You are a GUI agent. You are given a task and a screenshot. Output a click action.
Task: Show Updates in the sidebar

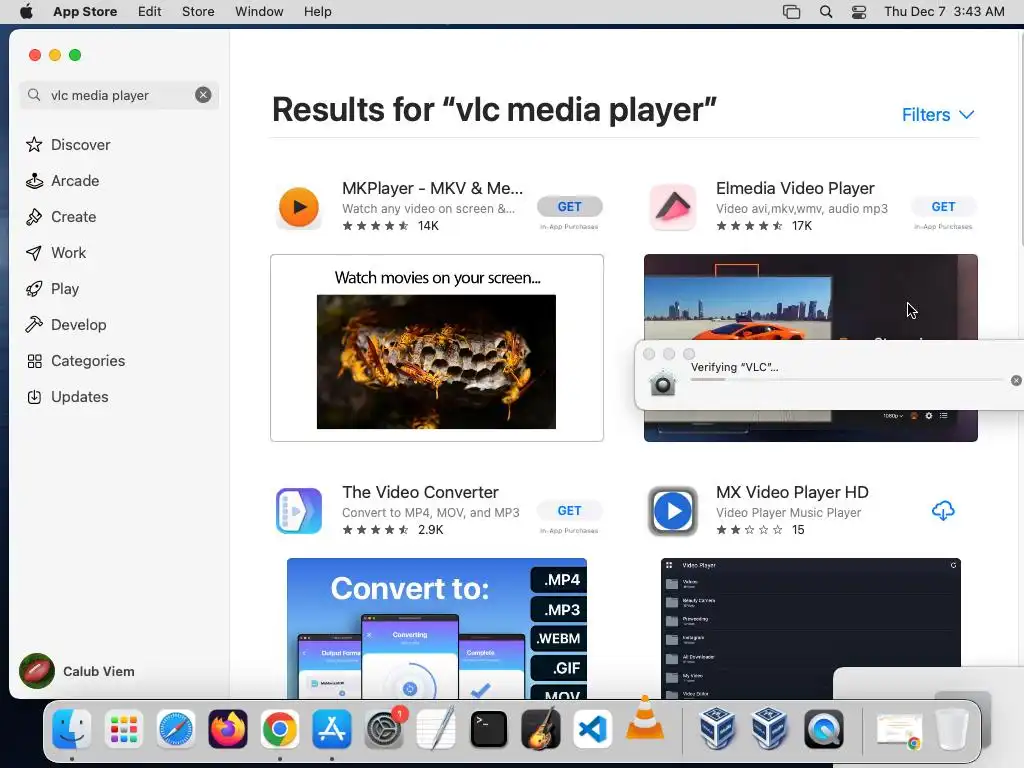coord(67,396)
